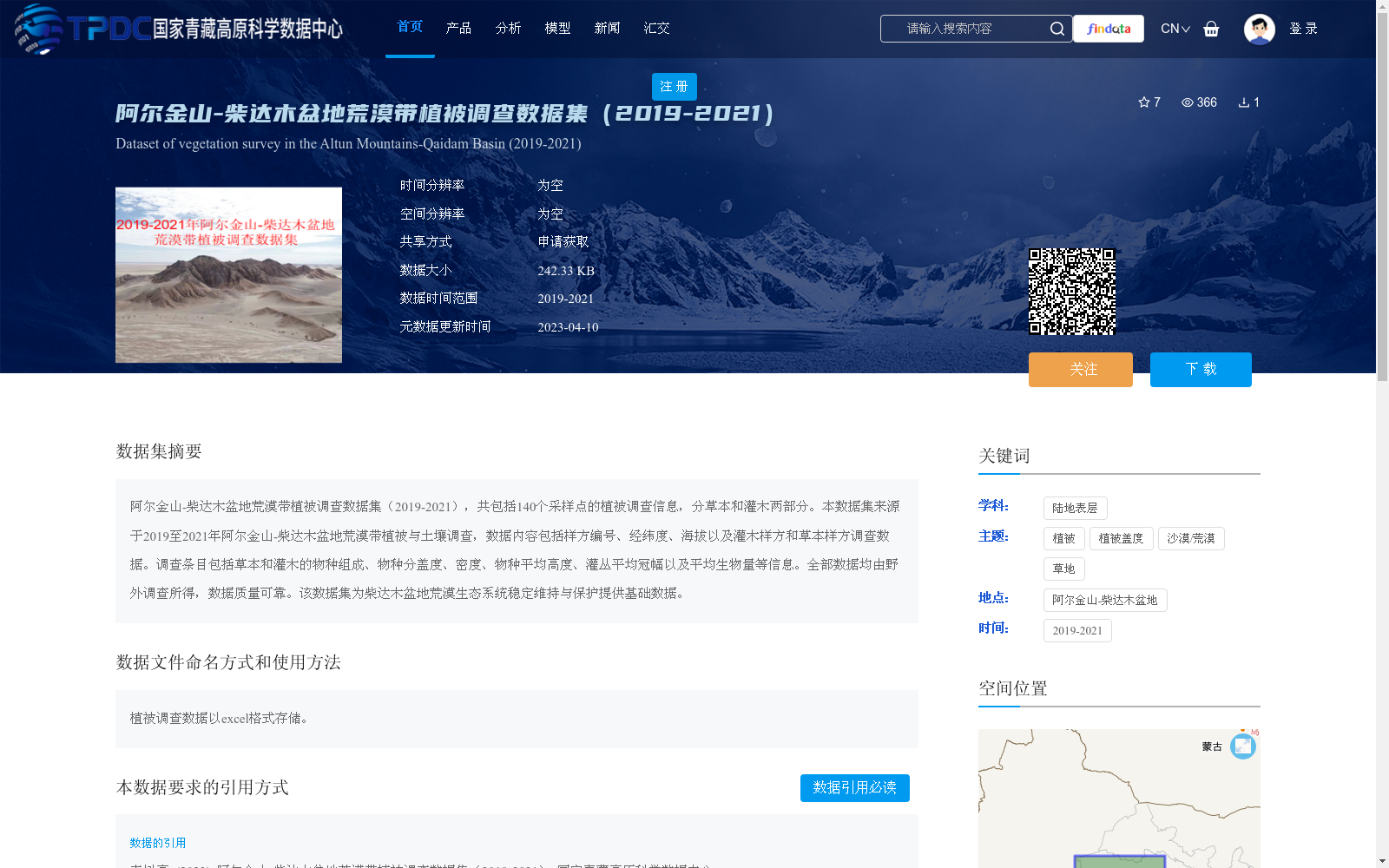Open the 分析 menu item
1389x868 pixels.
pos(508,29)
